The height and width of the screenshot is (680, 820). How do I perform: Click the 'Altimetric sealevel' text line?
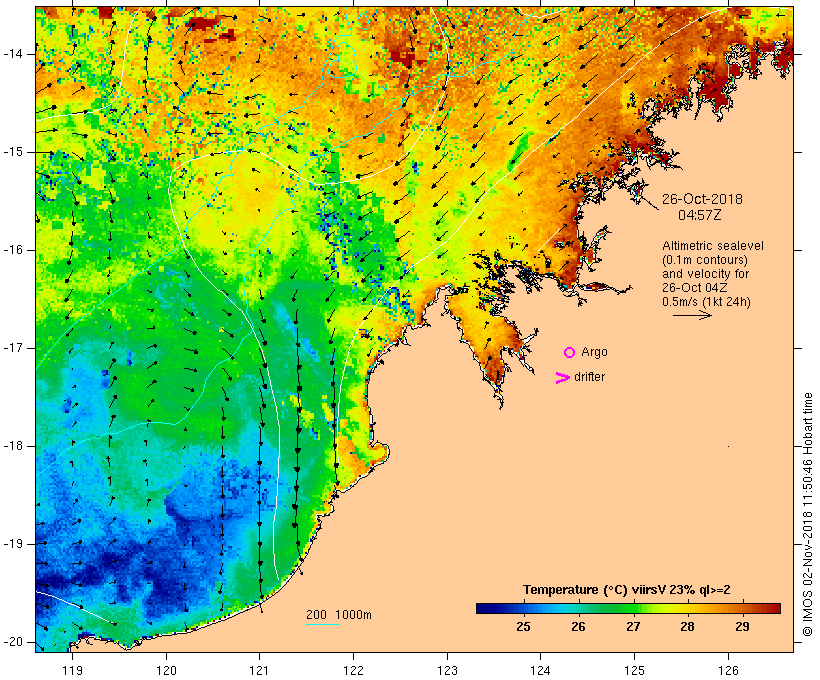click(x=713, y=246)
